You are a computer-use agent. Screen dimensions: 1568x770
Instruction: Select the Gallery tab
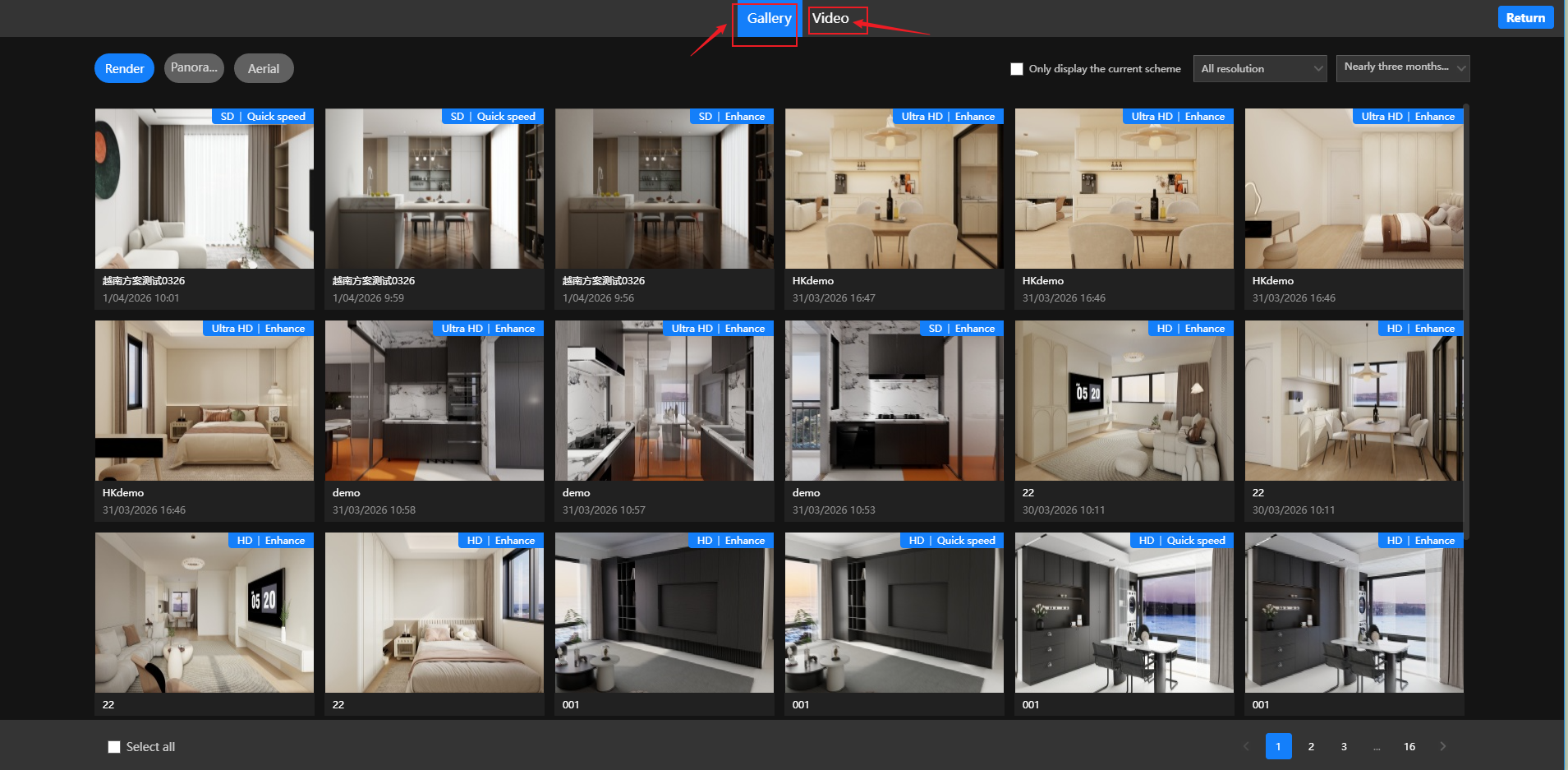(769, 18)
